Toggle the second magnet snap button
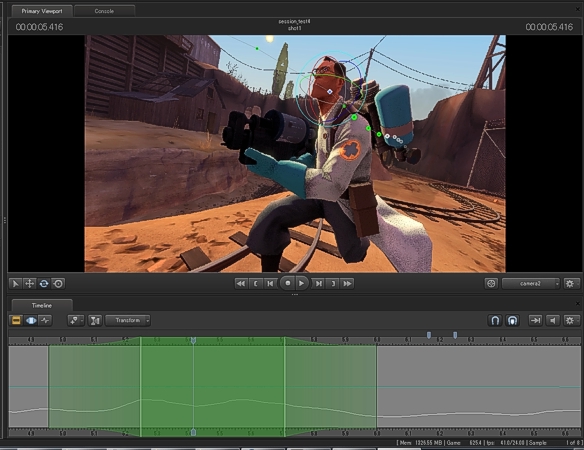The image size is (584, 450). click(x=512, y=320)
